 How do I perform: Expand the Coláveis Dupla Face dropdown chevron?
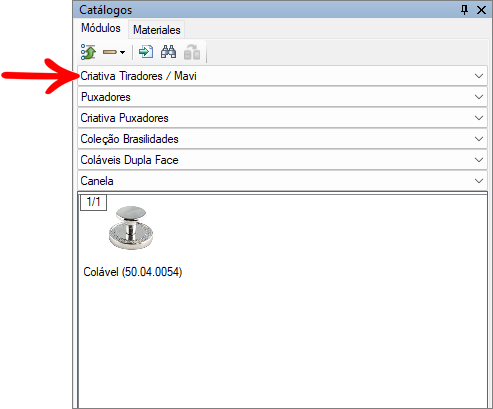(x=479, y=160)
